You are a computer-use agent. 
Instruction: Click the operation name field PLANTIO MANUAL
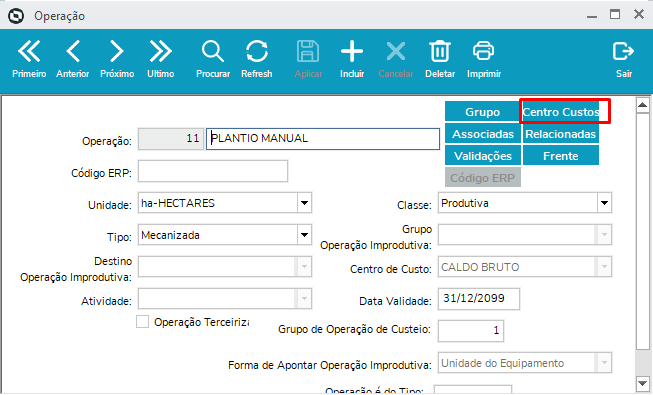(x=323, y=139)
